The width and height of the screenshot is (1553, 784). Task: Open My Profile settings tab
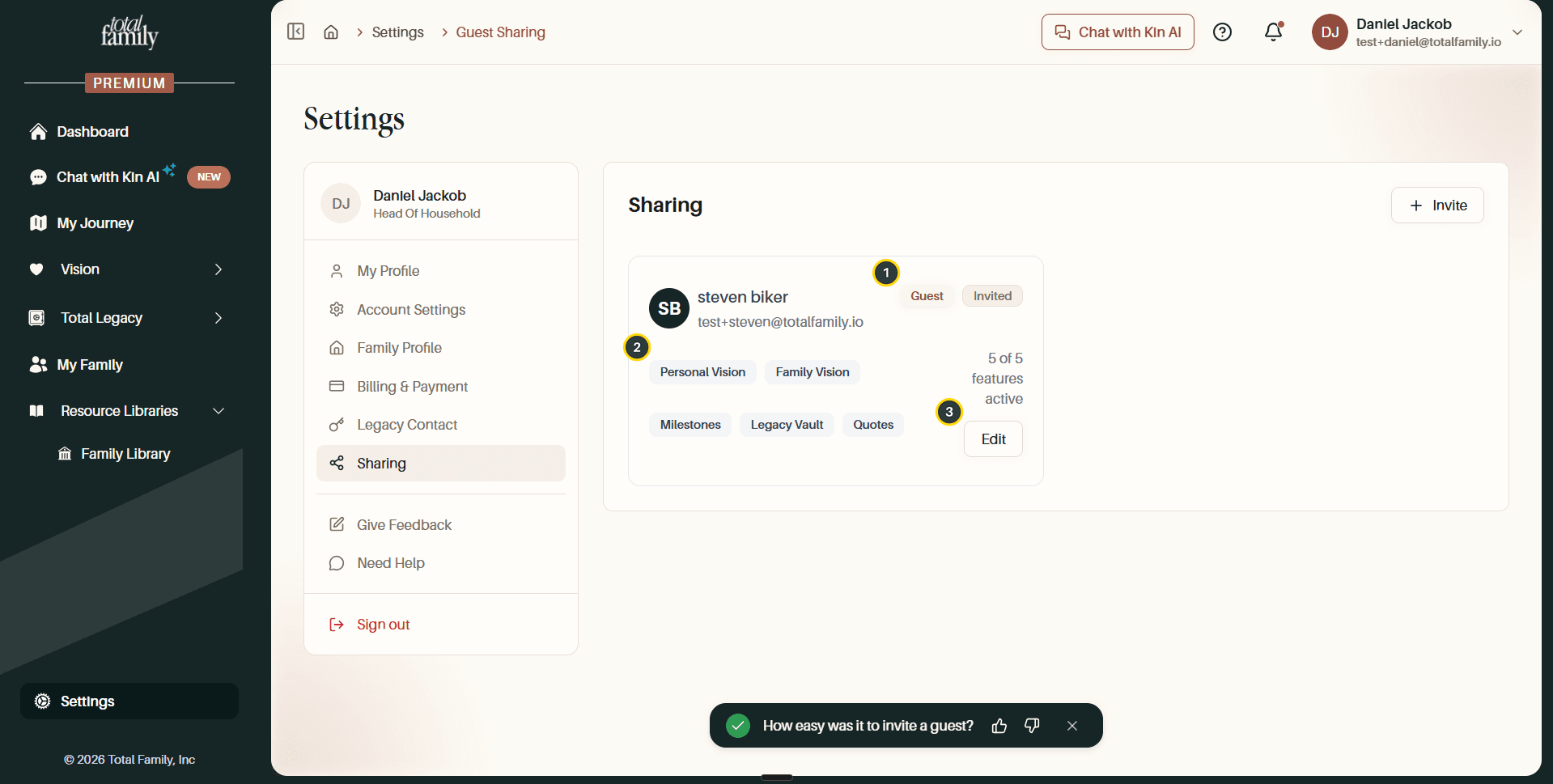[x=441, y=271]
